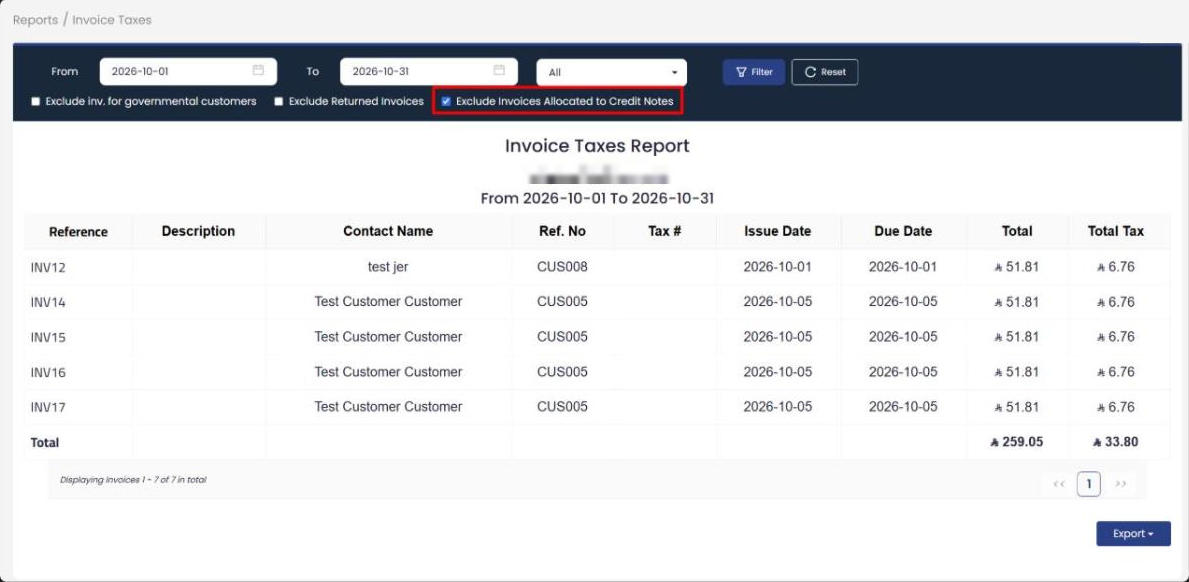This screenshot has height=582, width=1189.
Task: Select invoice reference INV16
Action: (48, 373)
